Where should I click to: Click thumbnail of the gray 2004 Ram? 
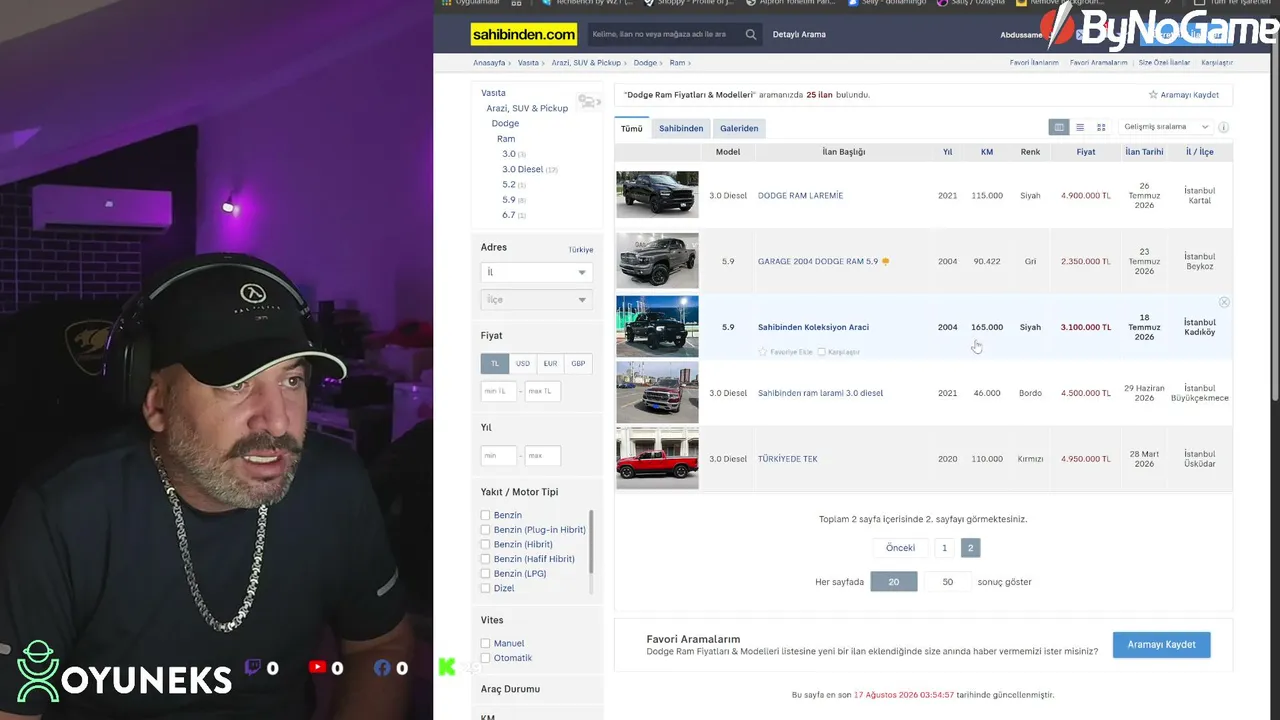[x=657, y=260]
